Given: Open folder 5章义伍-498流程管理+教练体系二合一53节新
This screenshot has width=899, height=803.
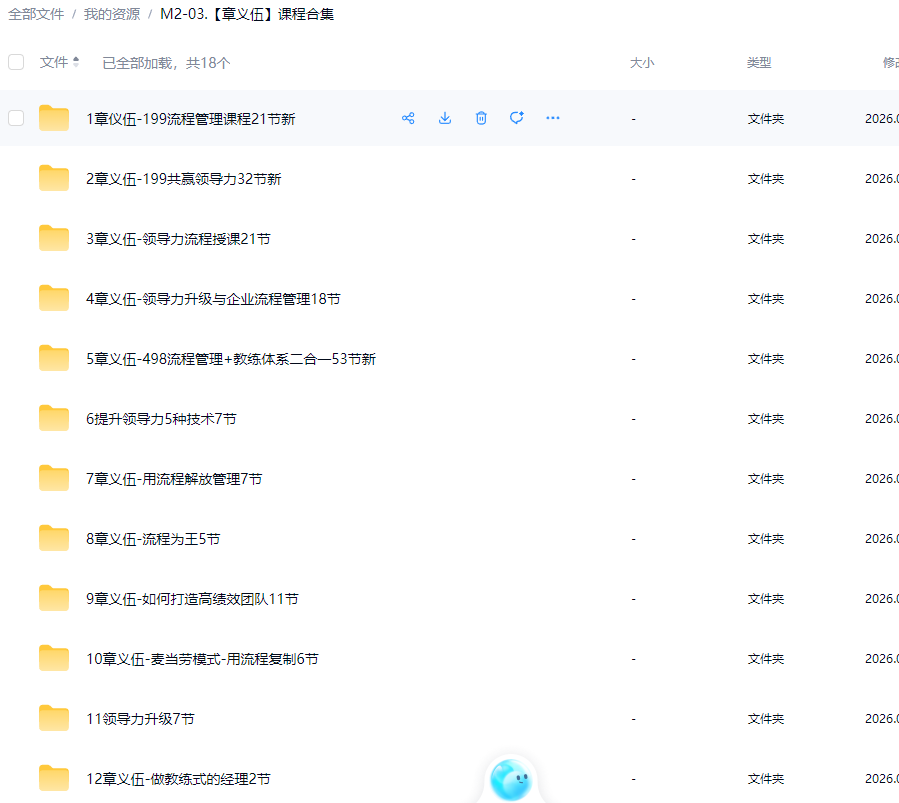Looking at the screenshot, I should click(230, 358).
